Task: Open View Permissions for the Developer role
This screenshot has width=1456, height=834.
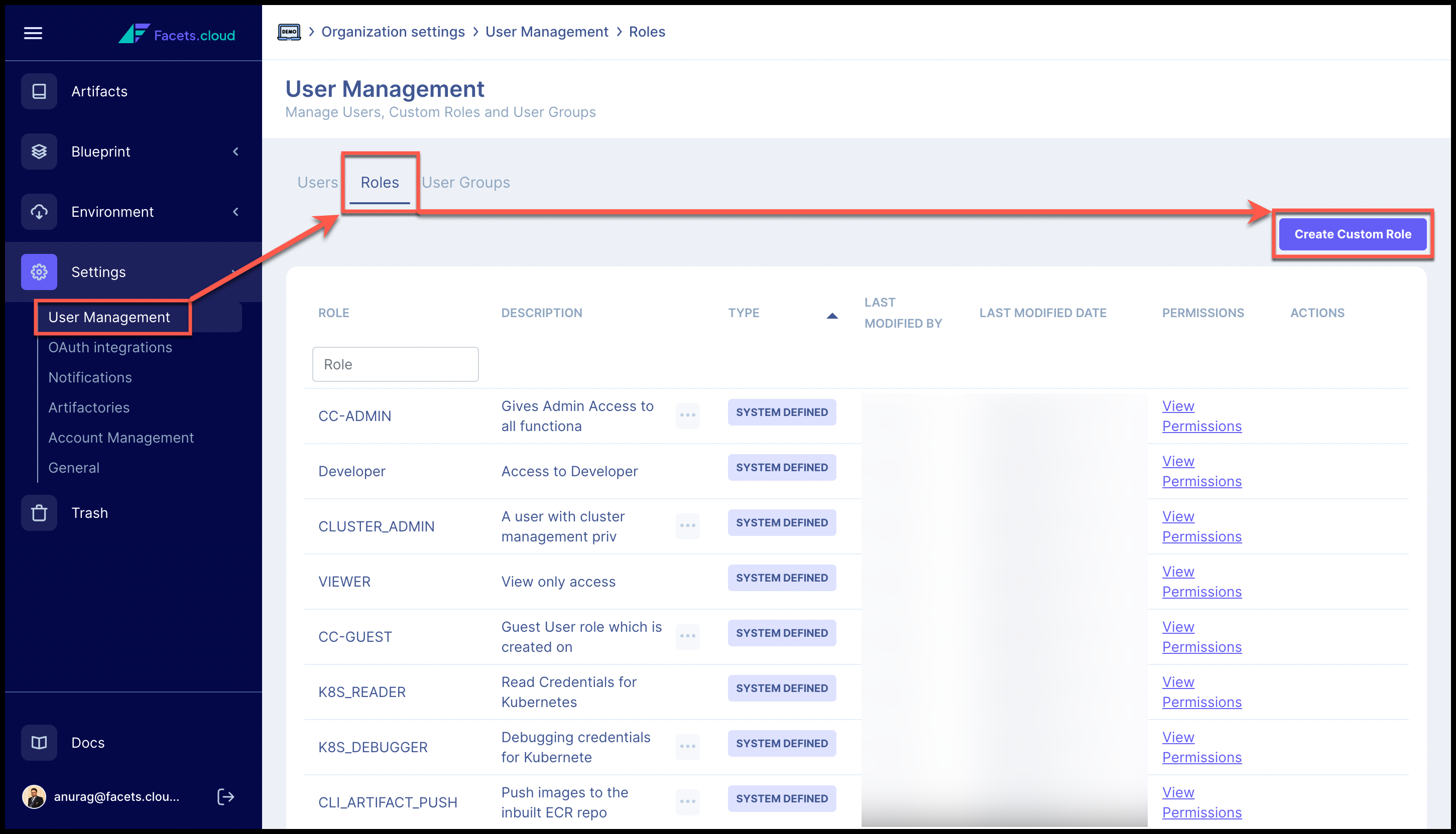Action: (x=1201, y=471)
